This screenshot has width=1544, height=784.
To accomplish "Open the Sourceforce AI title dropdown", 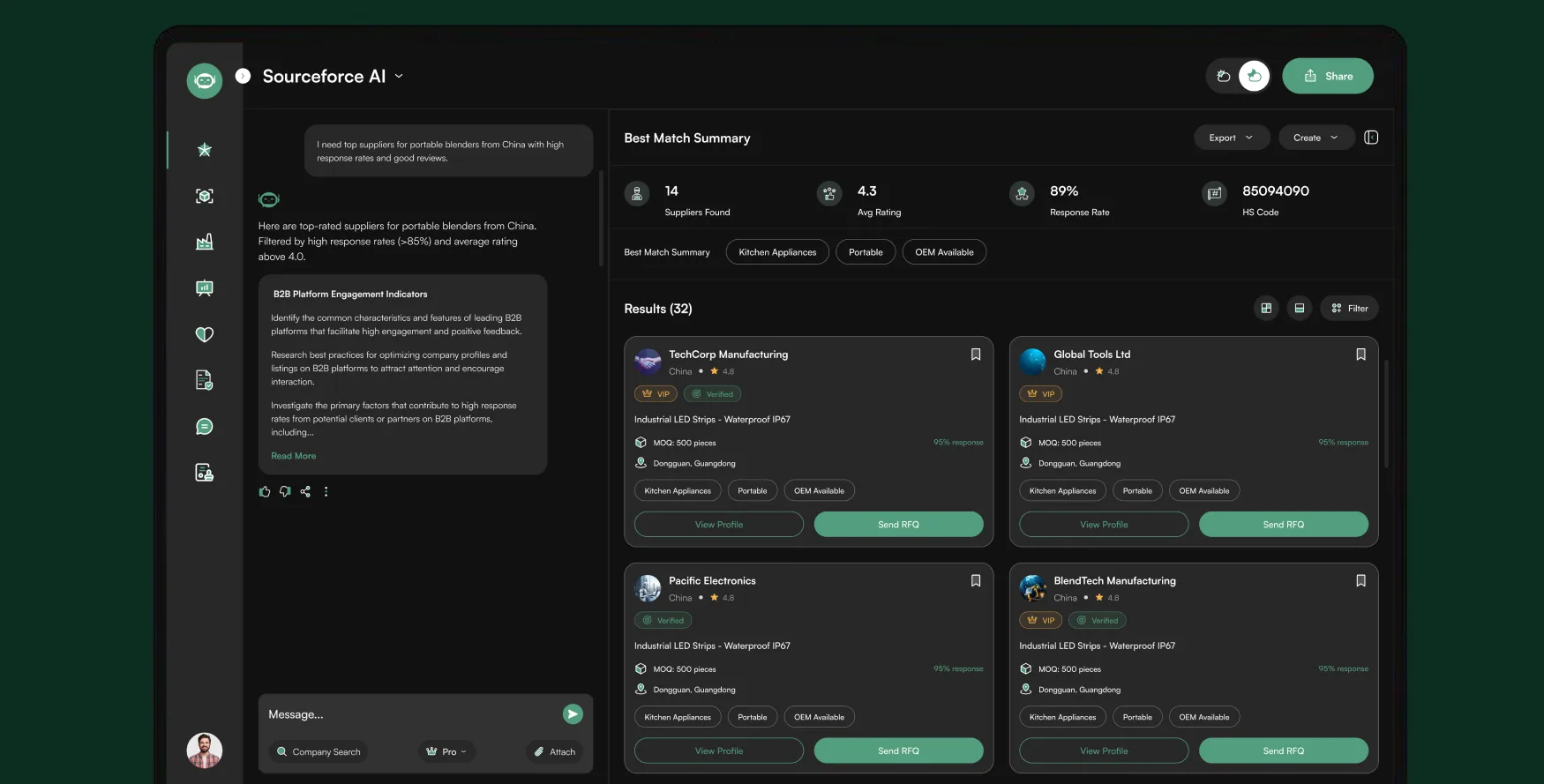I will point(399,76).
